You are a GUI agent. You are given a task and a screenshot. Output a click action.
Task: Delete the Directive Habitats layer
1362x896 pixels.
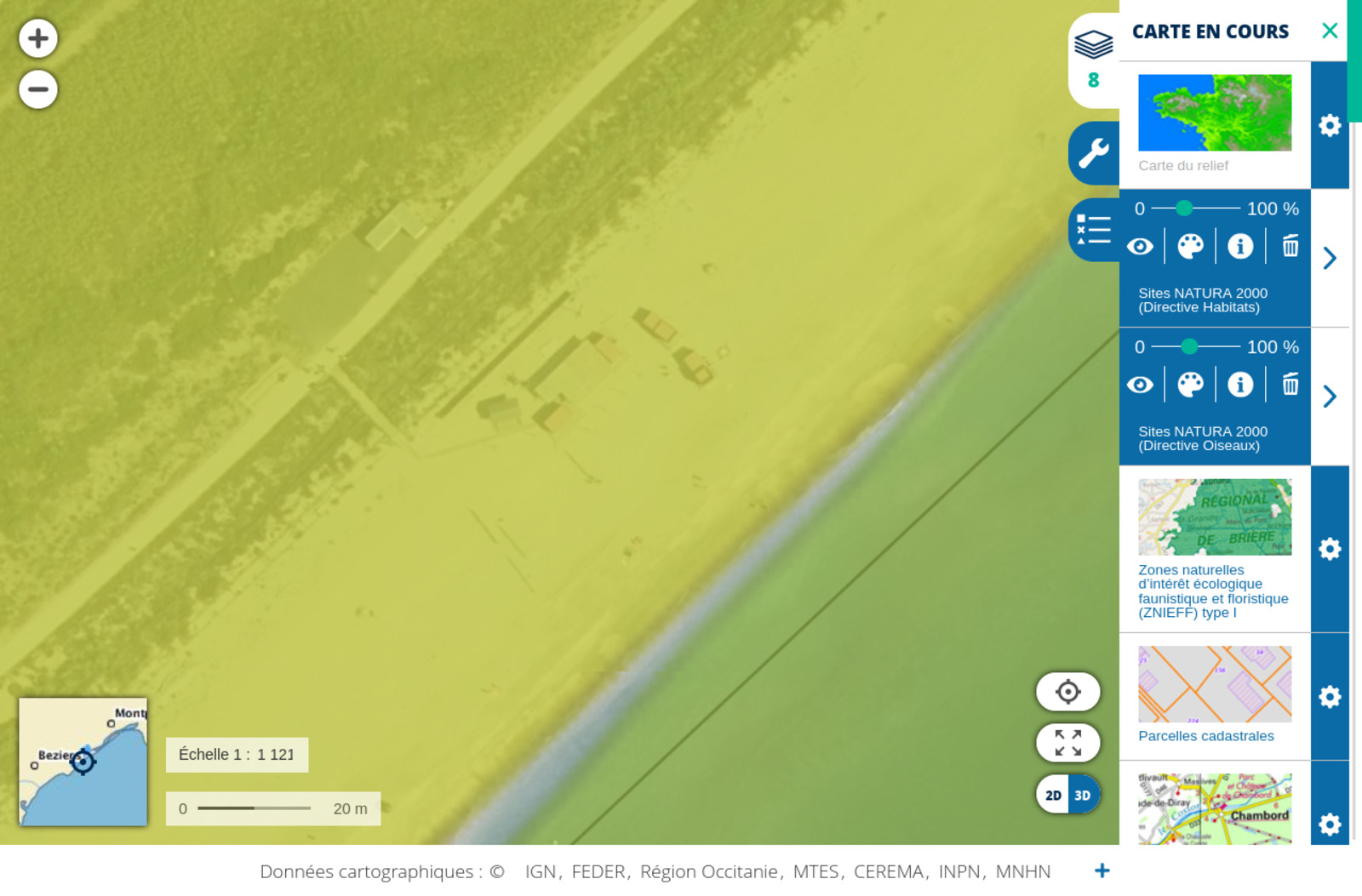point(1290,246)
